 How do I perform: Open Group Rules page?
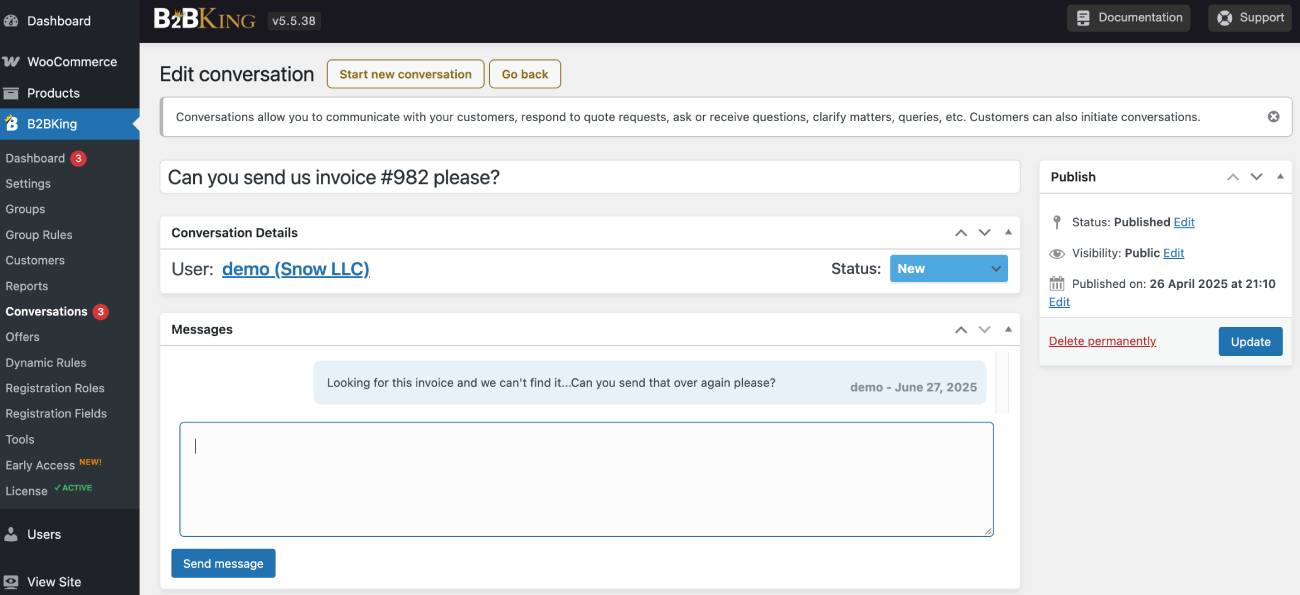(39, 235)
